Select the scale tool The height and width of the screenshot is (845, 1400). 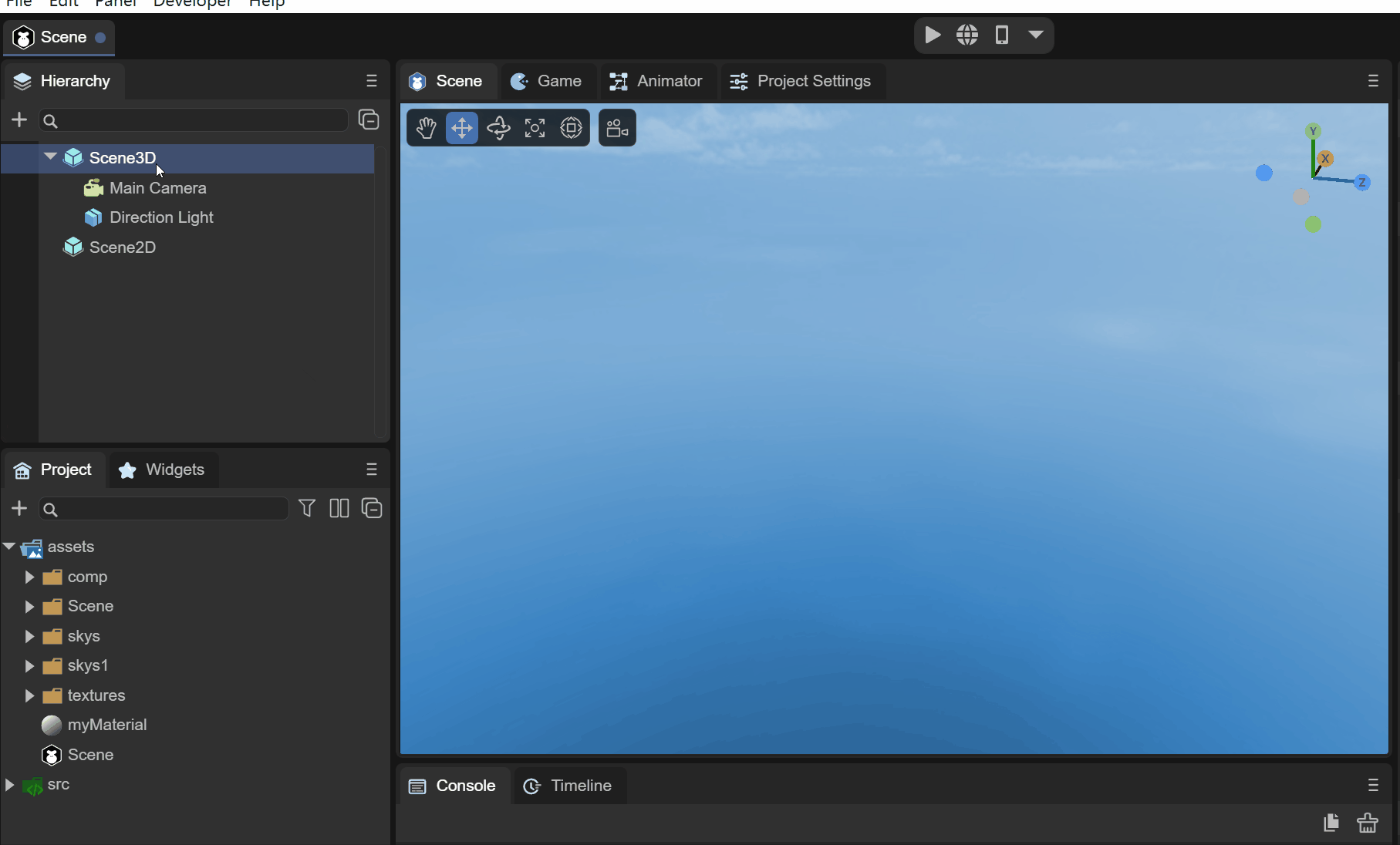coord(535,128)
